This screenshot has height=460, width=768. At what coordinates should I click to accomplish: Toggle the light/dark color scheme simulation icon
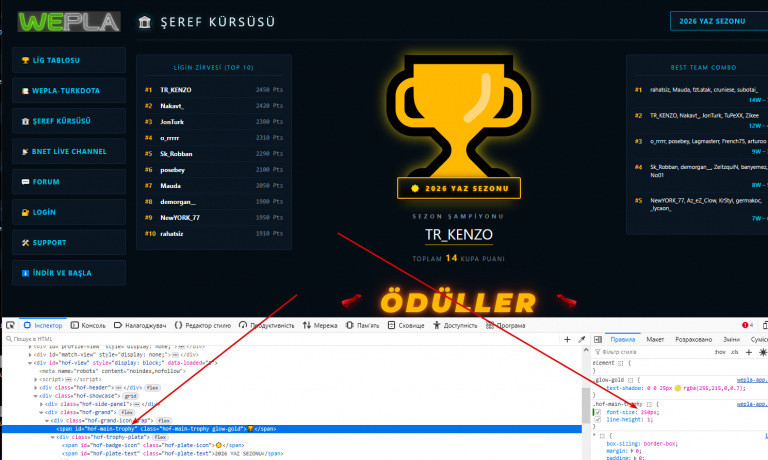[x=763, y=352]
